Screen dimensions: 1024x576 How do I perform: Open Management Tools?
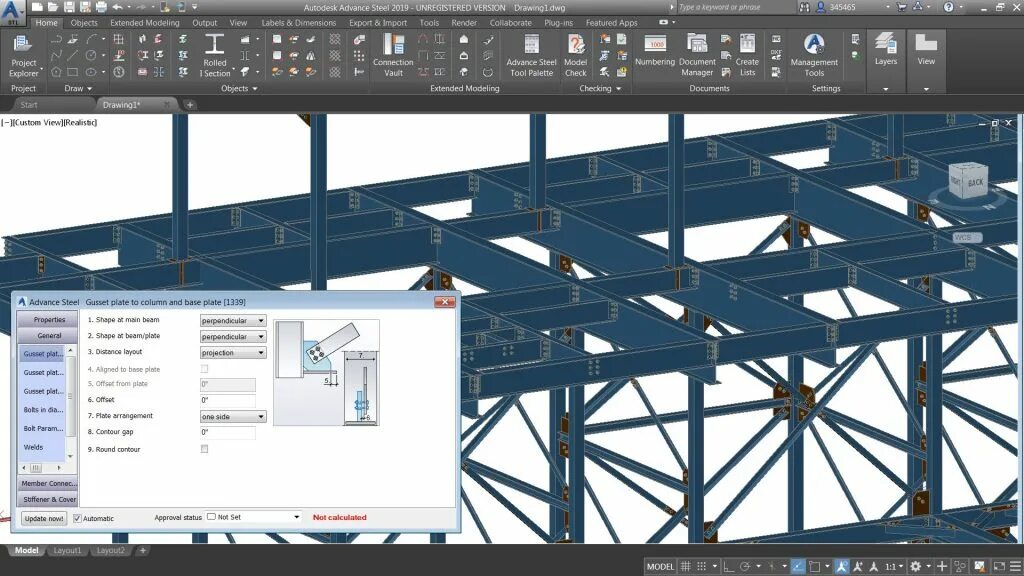814,56
